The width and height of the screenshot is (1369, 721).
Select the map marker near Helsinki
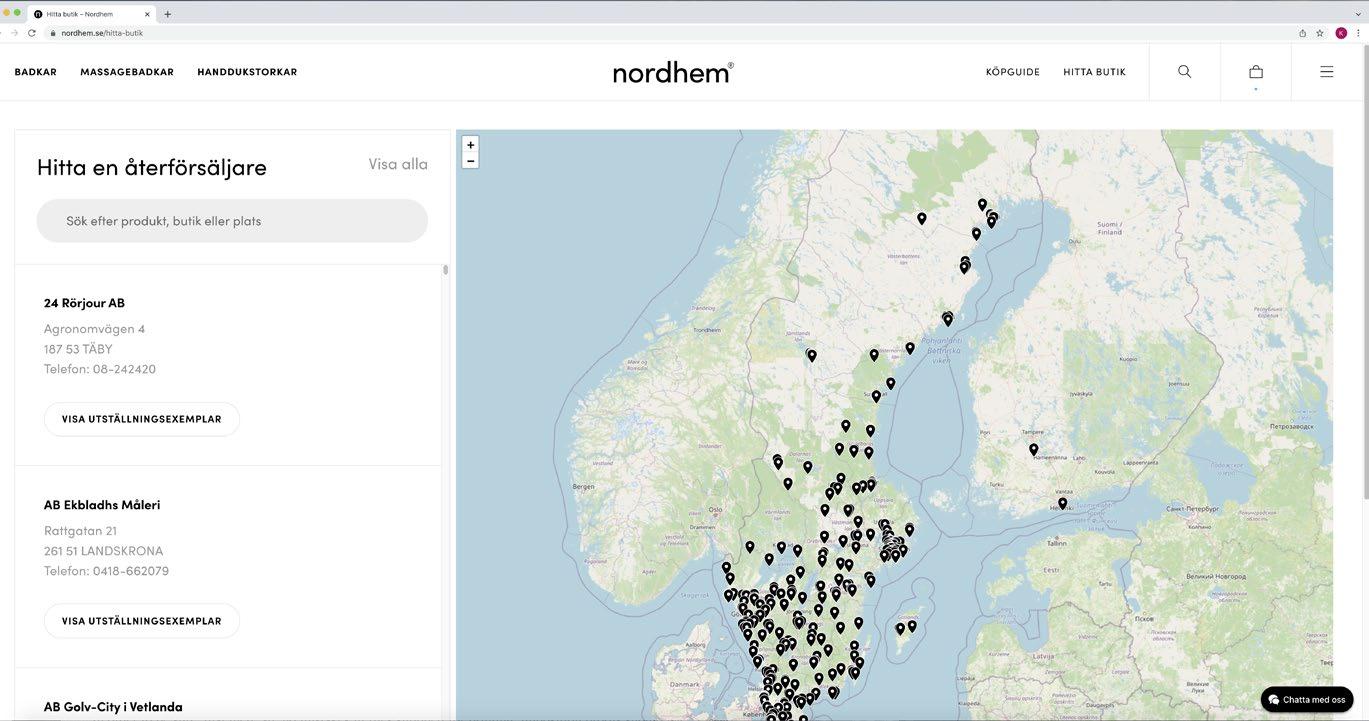tap(1062, 503)
